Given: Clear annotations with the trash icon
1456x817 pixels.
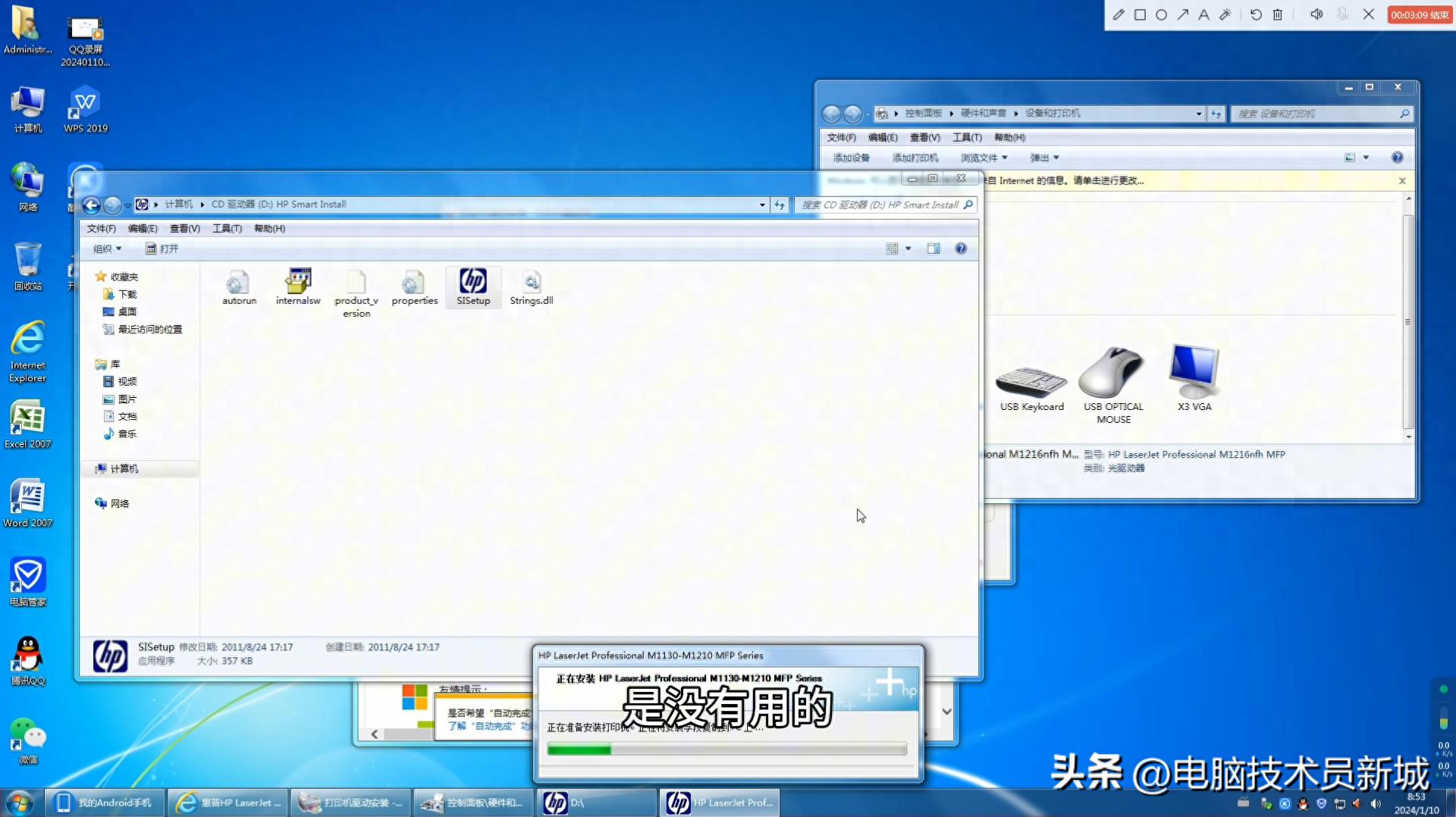Looking at the screenshot, I should (x=1279, y=14).
